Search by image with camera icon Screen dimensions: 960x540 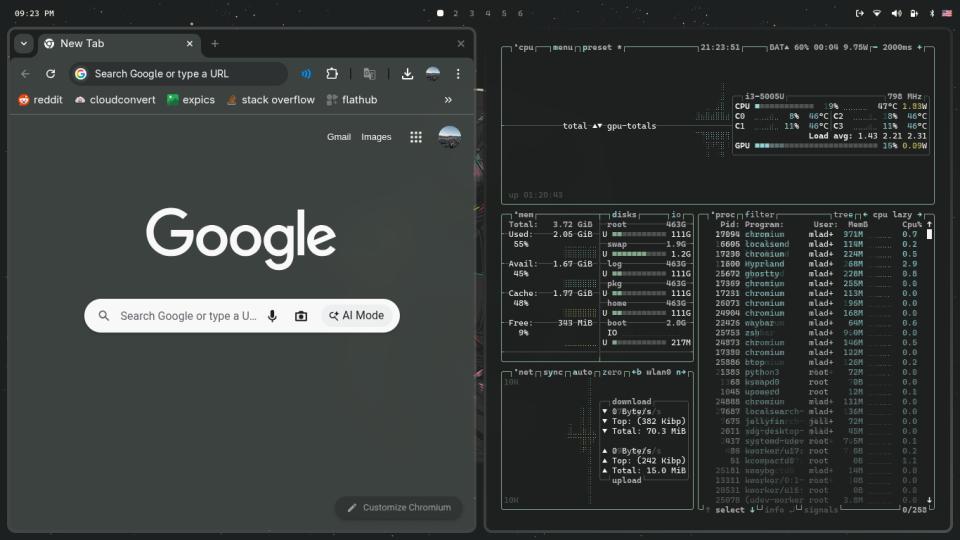pyautogui.click(x=301, y=316)
